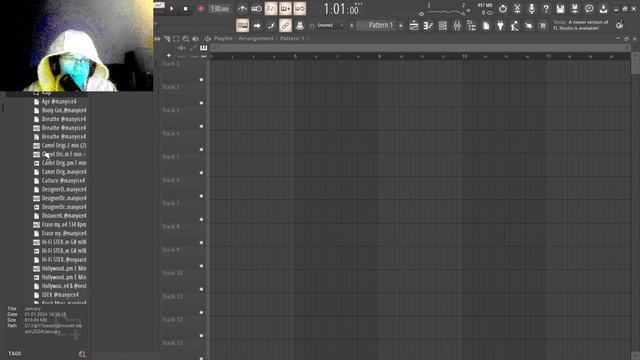Open the project picker page icon

[x=486, y=26]
